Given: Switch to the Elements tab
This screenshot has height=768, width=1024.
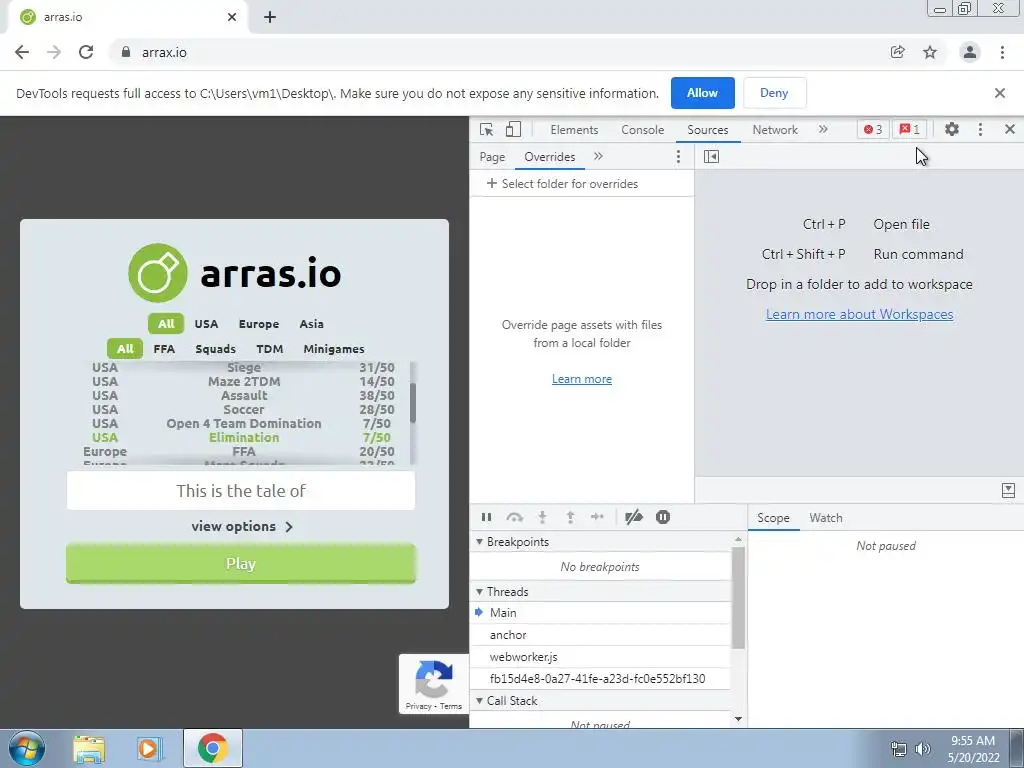Looking at the screenshot, I should coord(574,129).
